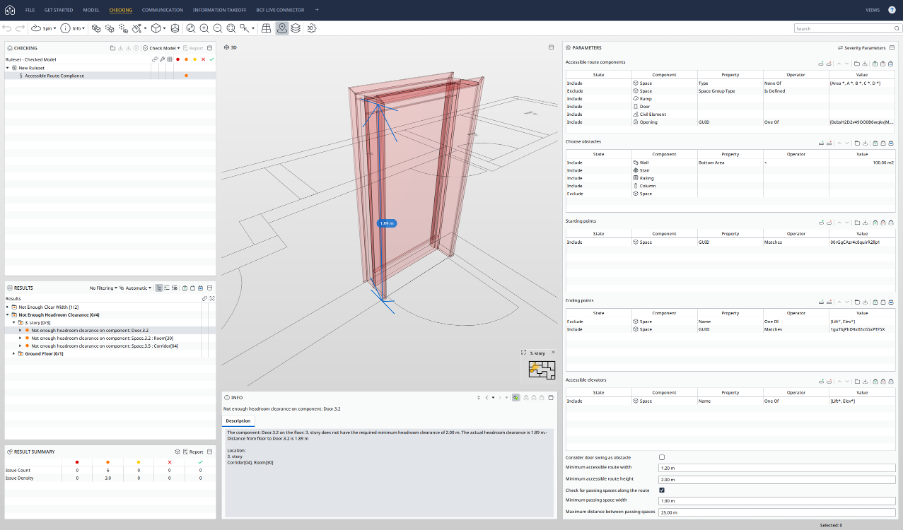Enable Consider door swing as obstacle
This screenshot has width=904, height=530.
pos(662,457)
